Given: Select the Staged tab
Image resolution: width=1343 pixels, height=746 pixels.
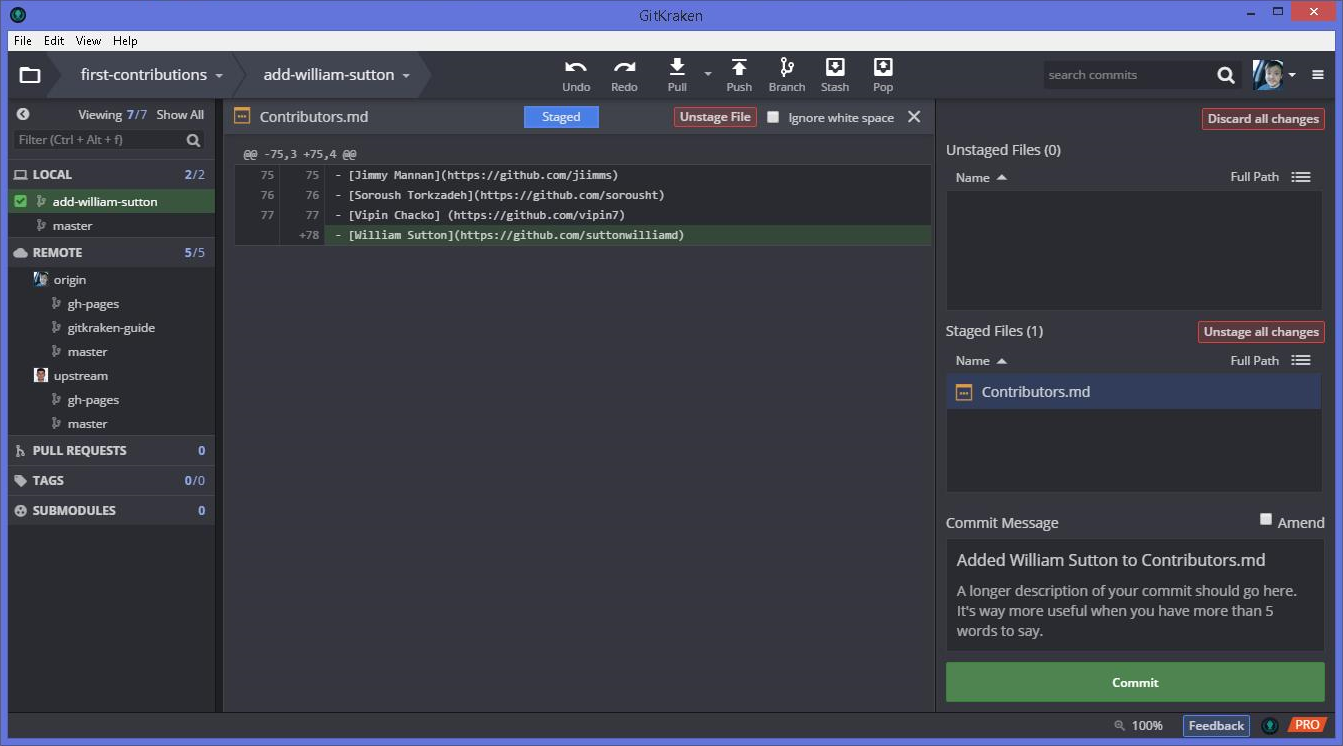Looking at the screenshot, I should coord(561,117).
